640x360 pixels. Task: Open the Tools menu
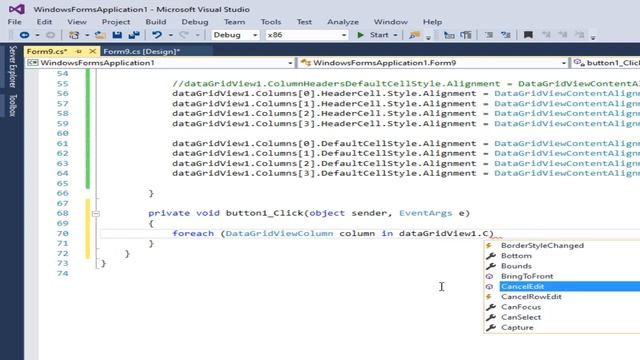pos(271,22)
